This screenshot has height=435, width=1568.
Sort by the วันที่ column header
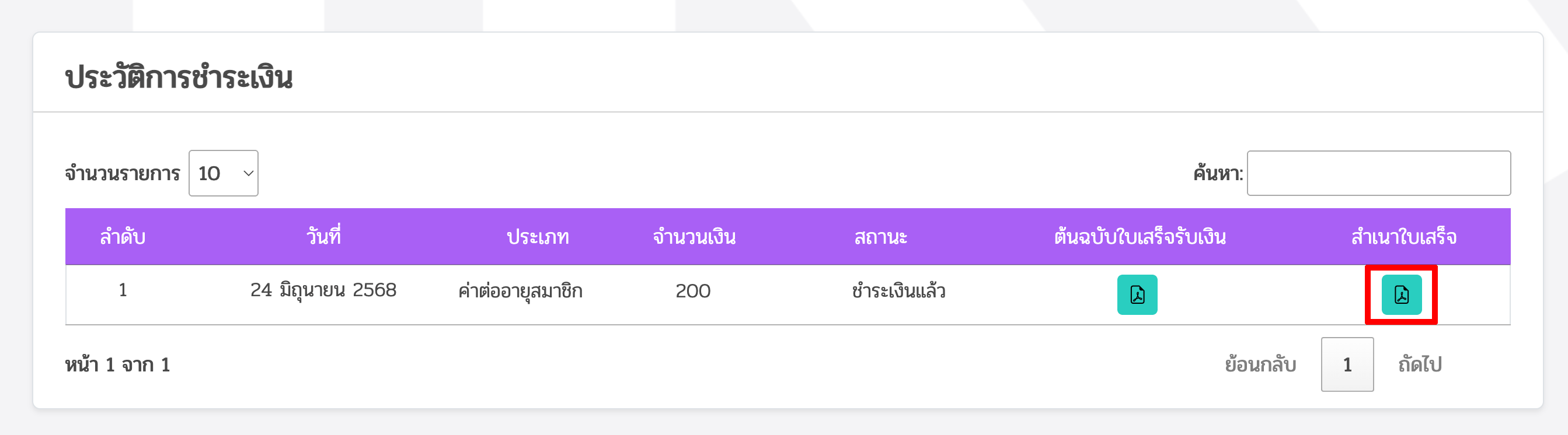[323, 237]
